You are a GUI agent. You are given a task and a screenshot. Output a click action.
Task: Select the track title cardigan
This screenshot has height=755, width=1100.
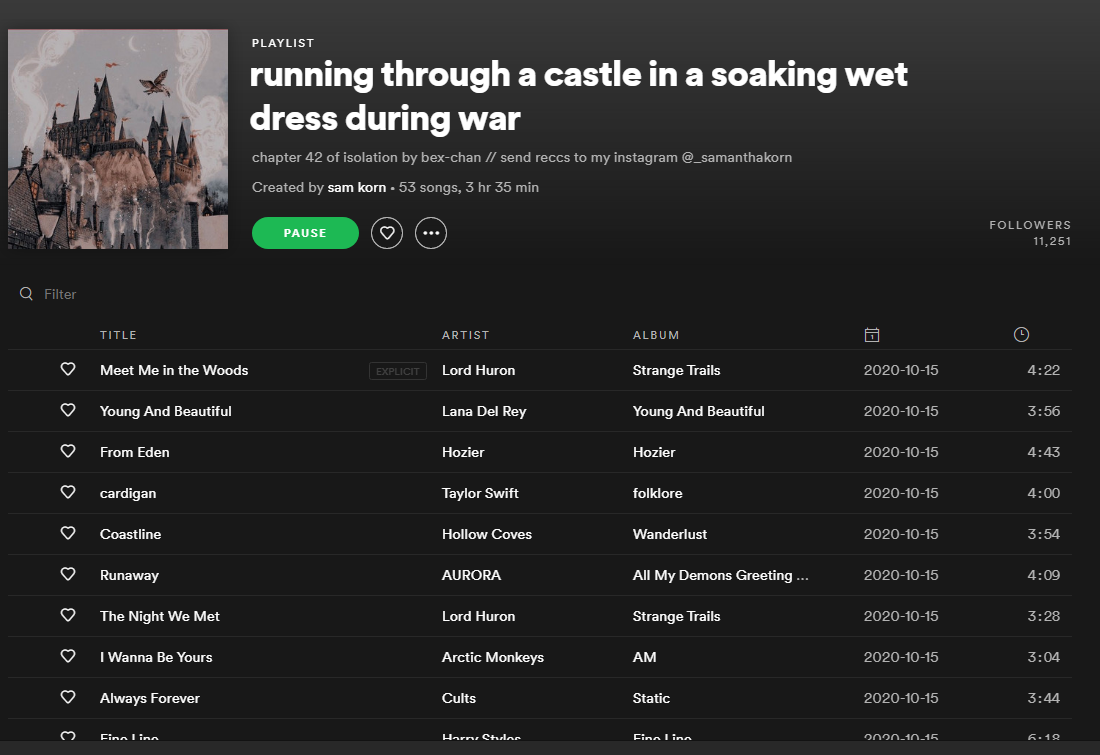pyautogui.click(x=128, y=493)
